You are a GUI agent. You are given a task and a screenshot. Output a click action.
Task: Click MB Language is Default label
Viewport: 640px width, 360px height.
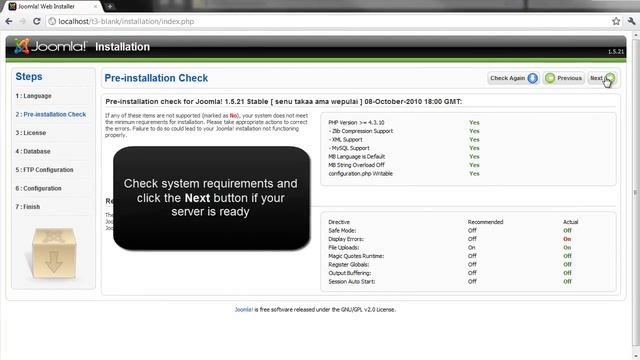coord(356,156)
